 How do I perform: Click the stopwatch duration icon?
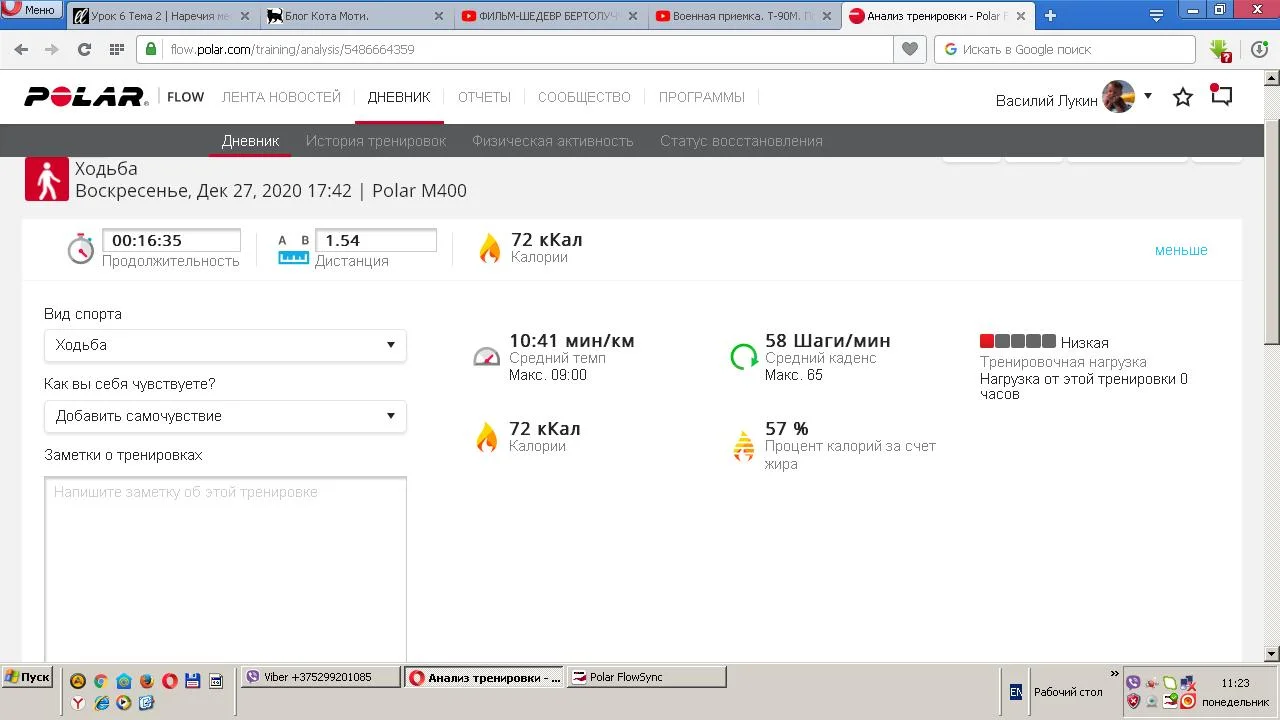[80, 249]
